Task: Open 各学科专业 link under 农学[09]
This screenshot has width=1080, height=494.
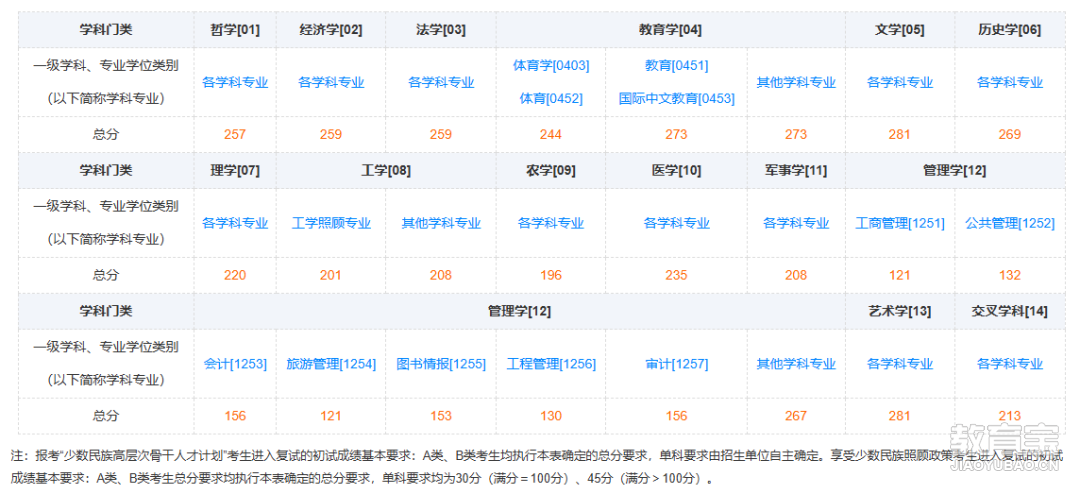Action: pyautogui.click(x=551, y=223)
